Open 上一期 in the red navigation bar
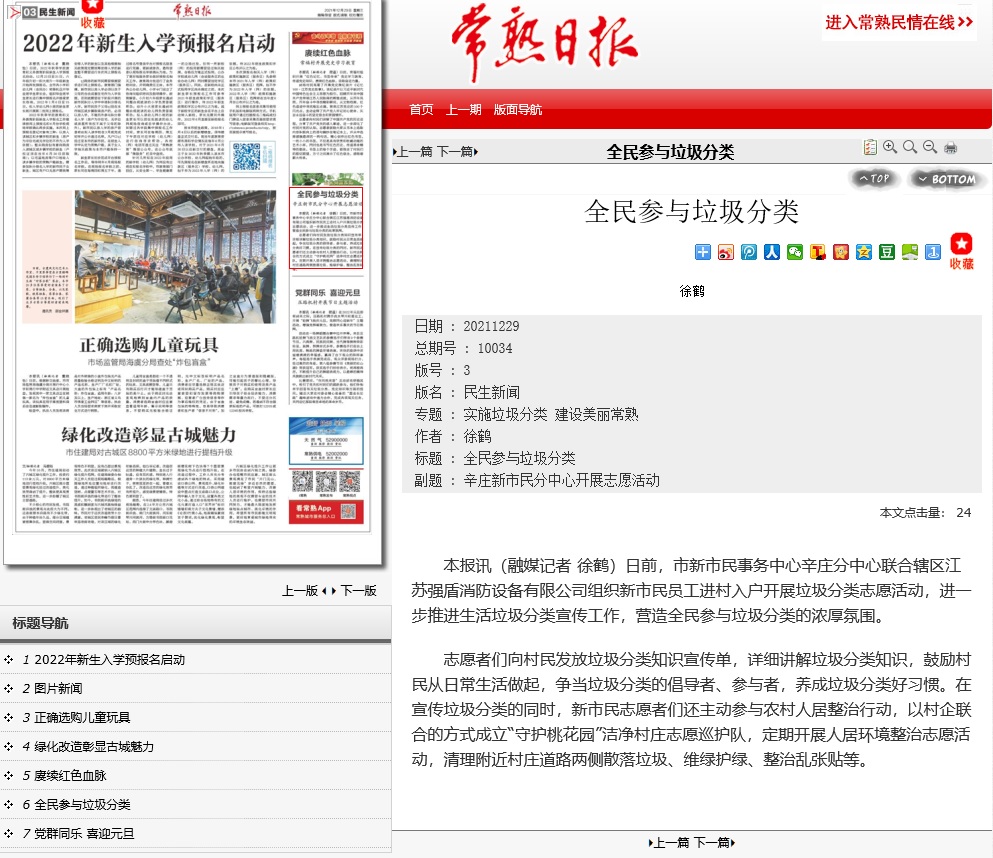The height and width of the screenshot is (858, 993). [463, 110]
